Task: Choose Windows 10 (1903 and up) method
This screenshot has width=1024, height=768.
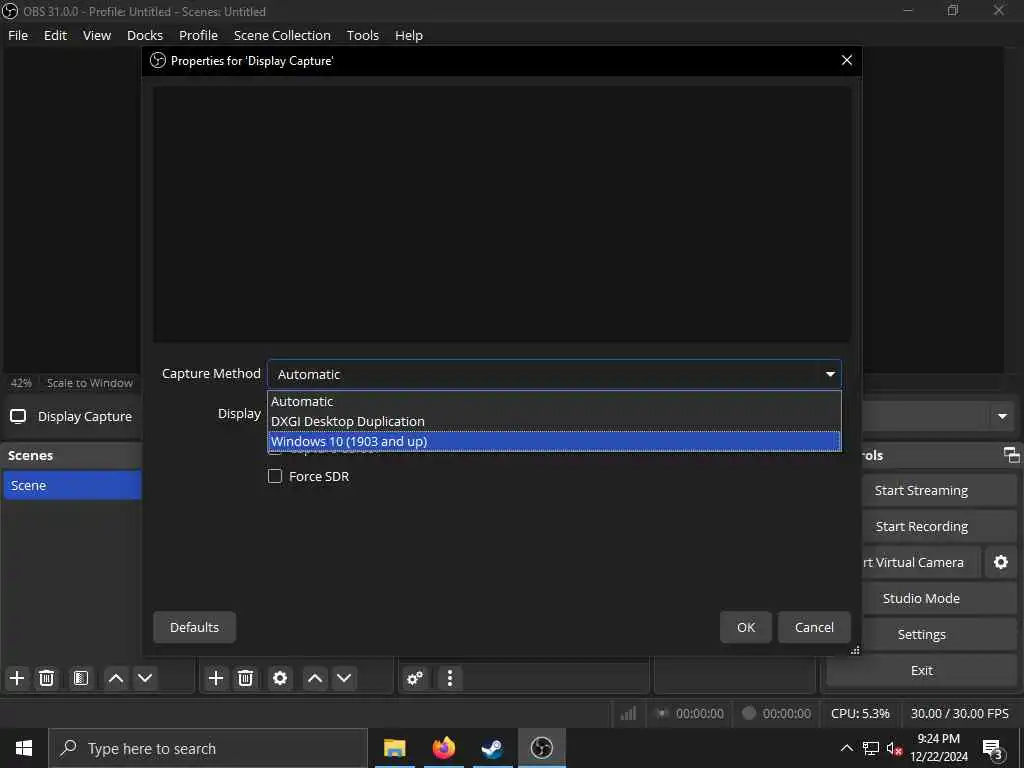Action: coord(554,441)
